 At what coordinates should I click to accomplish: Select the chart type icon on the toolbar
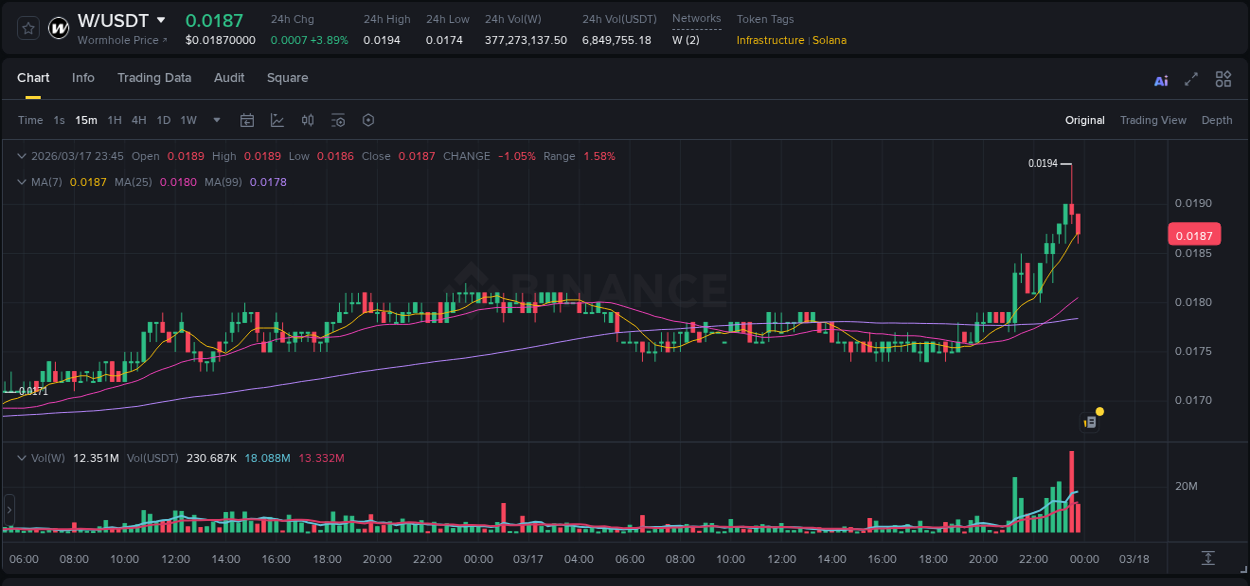277,120
